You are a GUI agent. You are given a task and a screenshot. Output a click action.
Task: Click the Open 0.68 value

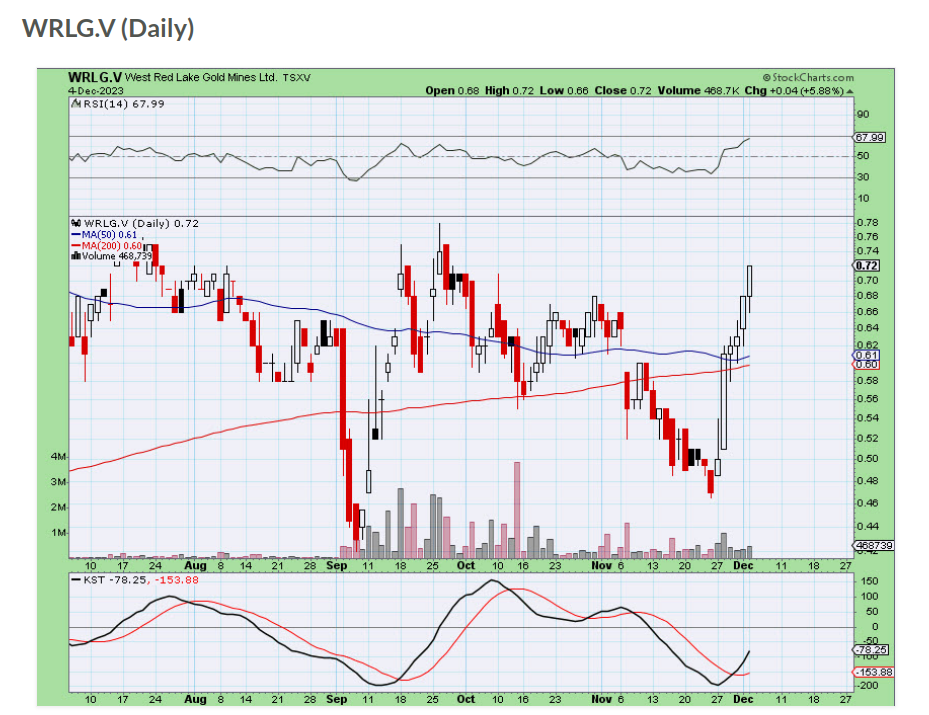(452, 91)
